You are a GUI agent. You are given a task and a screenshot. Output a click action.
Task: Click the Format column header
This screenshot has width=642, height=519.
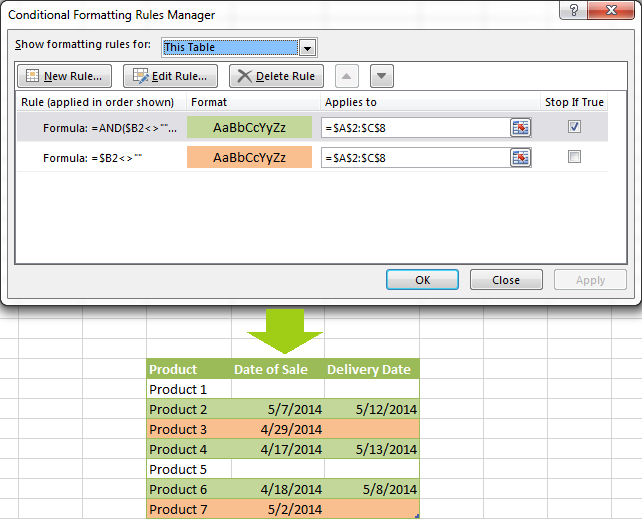click(253, 102)
